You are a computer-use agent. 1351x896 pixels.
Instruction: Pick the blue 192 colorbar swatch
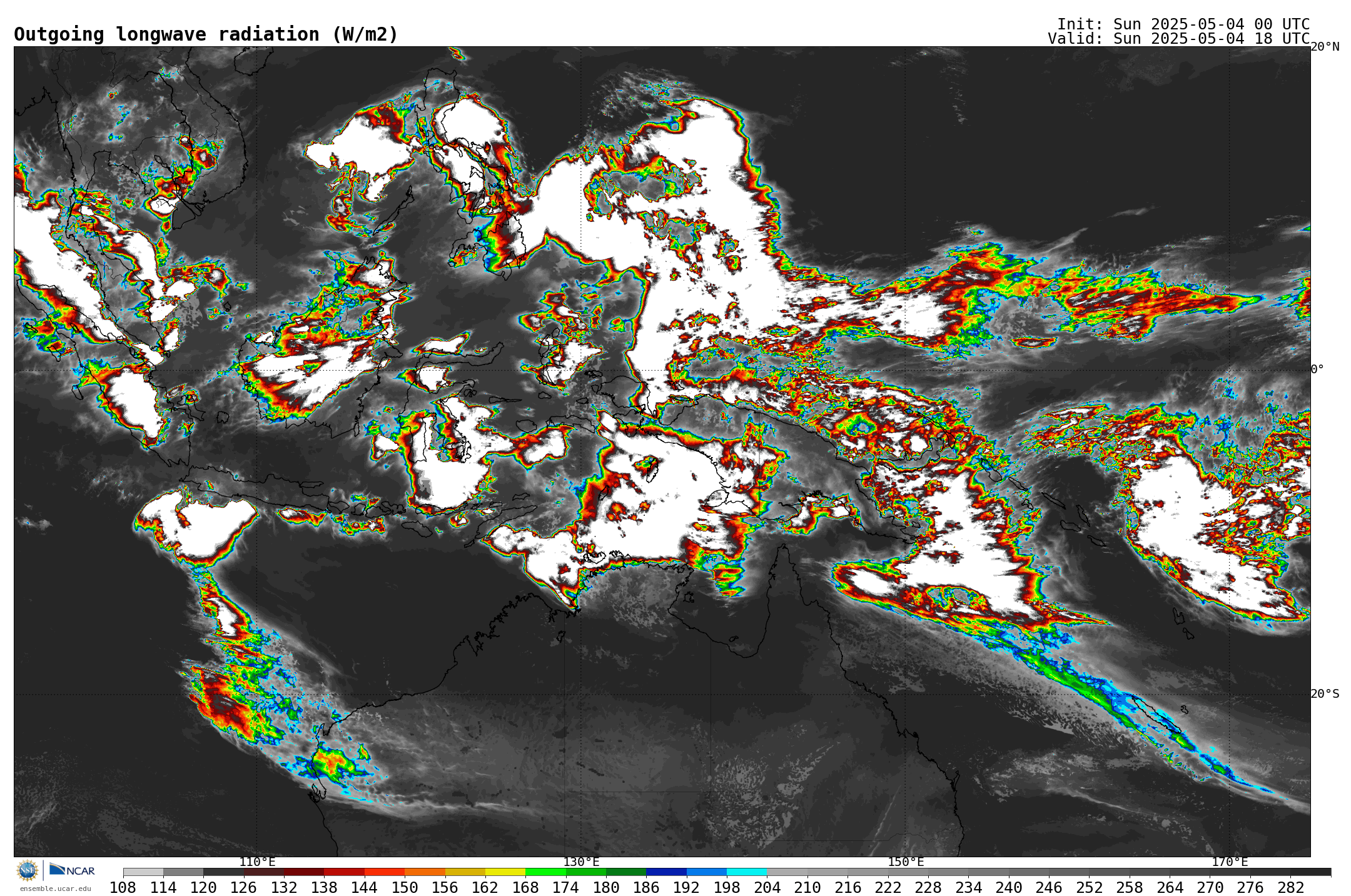(706, 872)
